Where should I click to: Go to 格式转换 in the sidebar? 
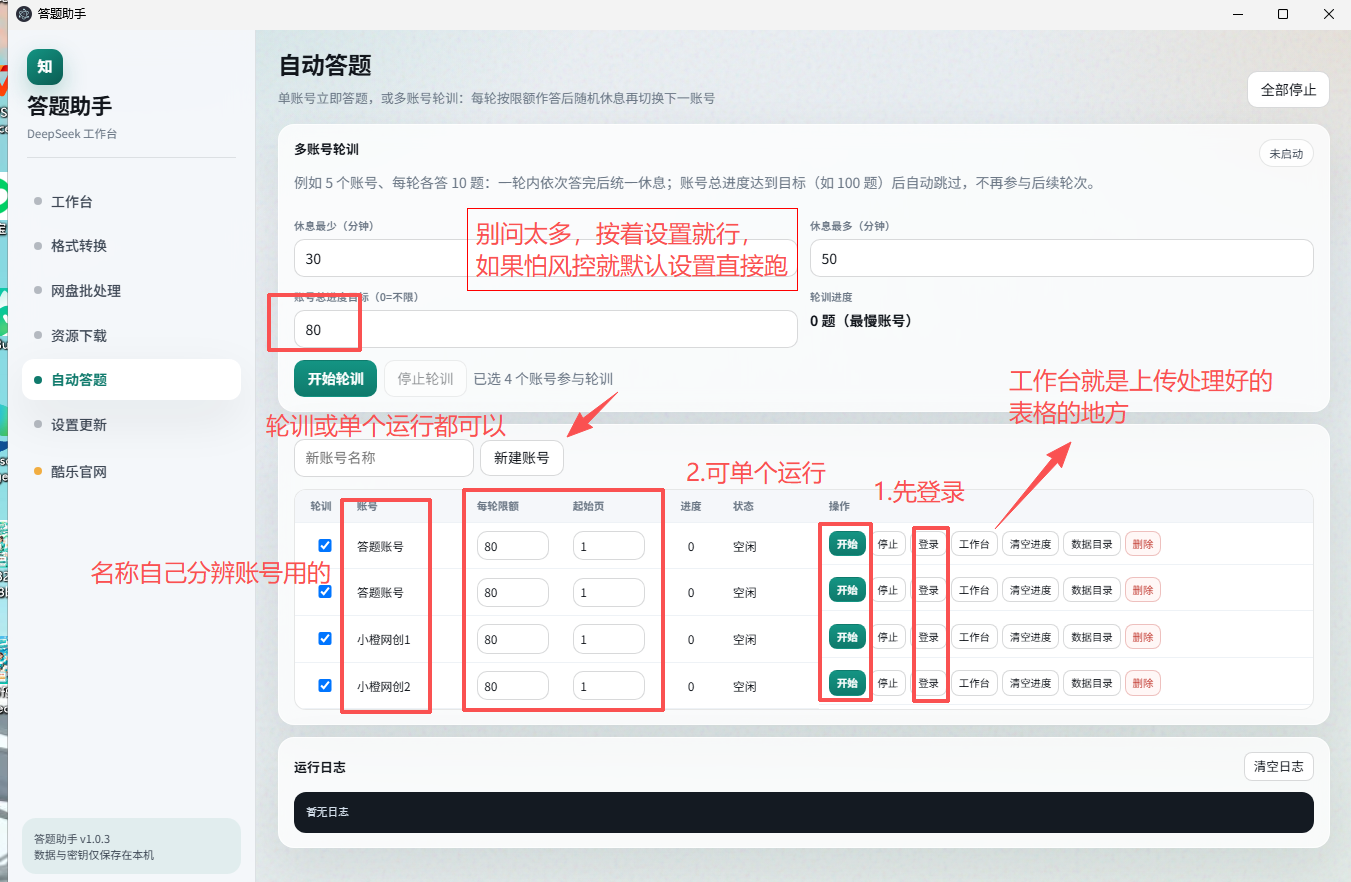click(x=131, y=246)
